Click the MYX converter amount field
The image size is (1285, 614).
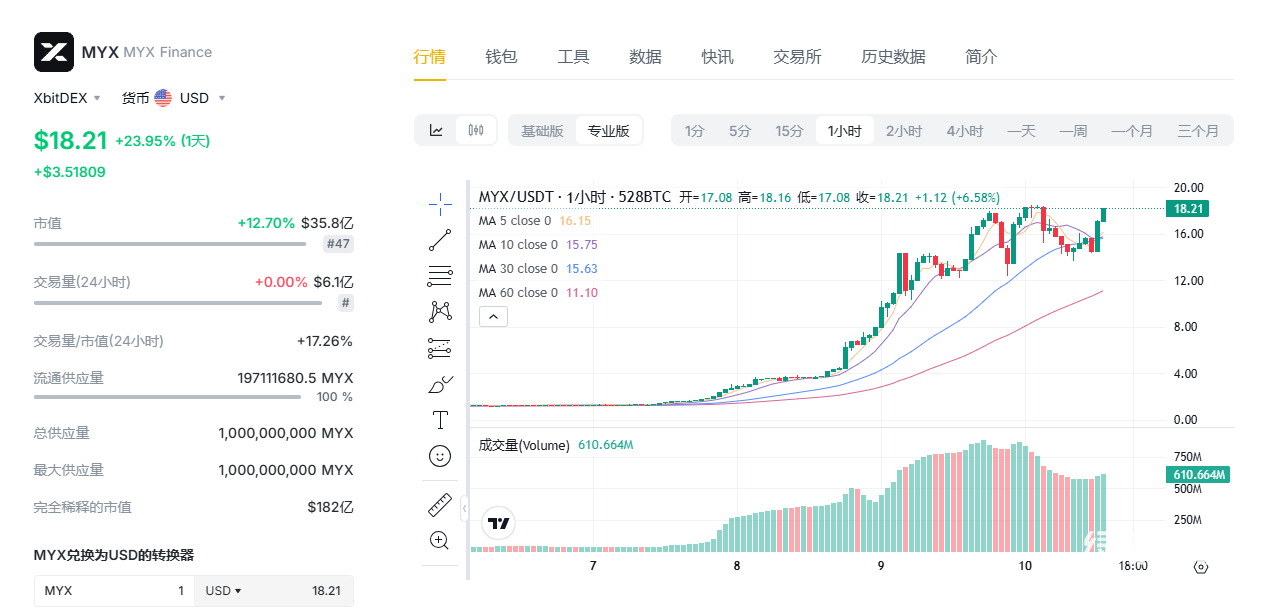tap(114, 591)
